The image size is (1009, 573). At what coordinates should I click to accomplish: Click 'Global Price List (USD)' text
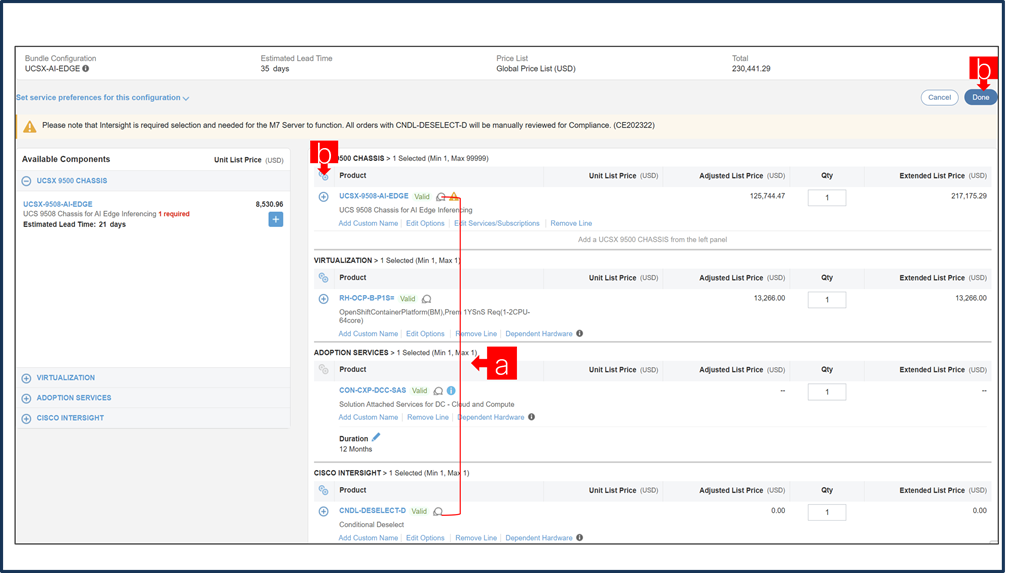535,69
